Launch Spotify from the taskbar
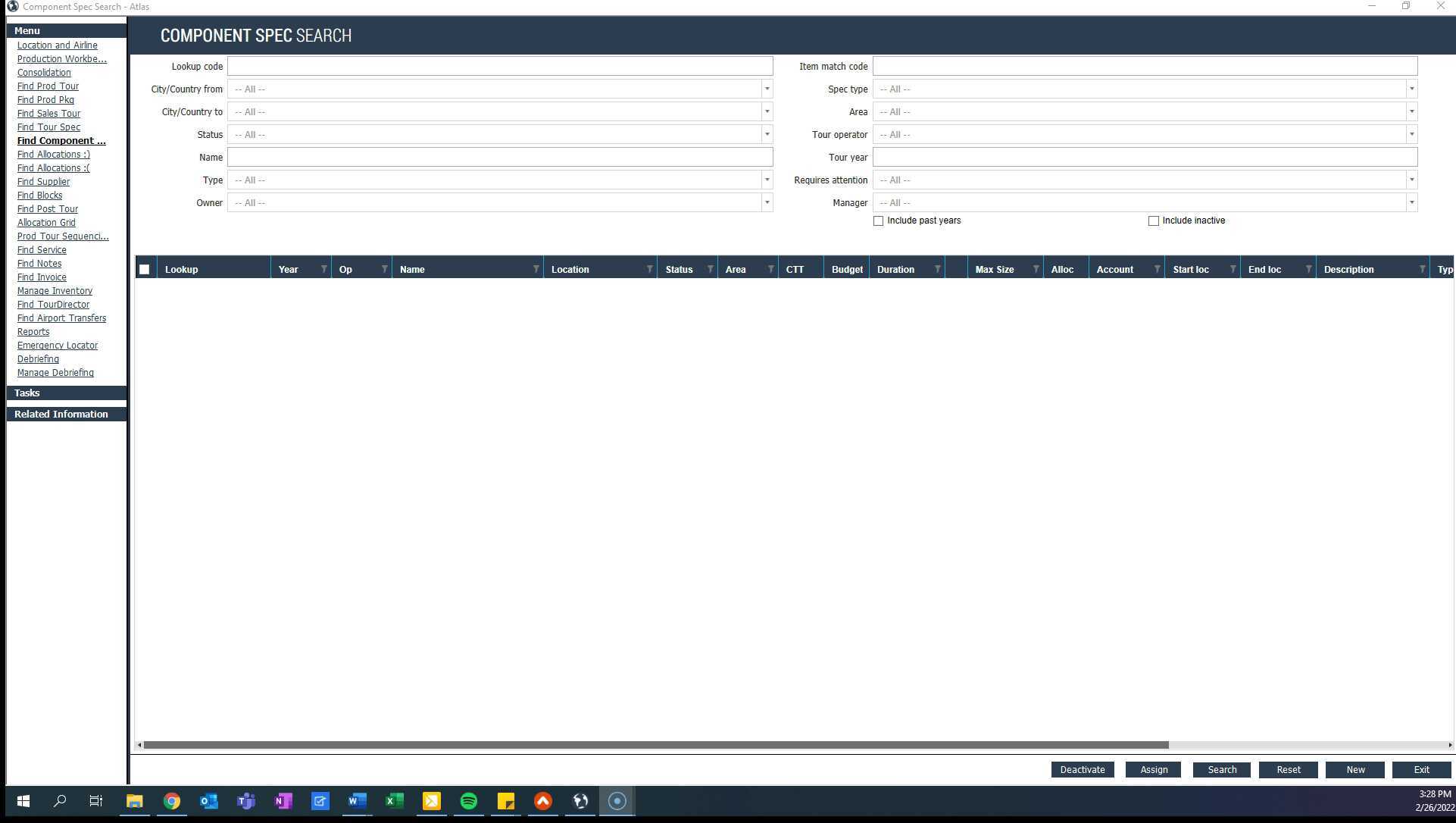This screenshot has width=1456, height=823. click(x=468, y=801)
